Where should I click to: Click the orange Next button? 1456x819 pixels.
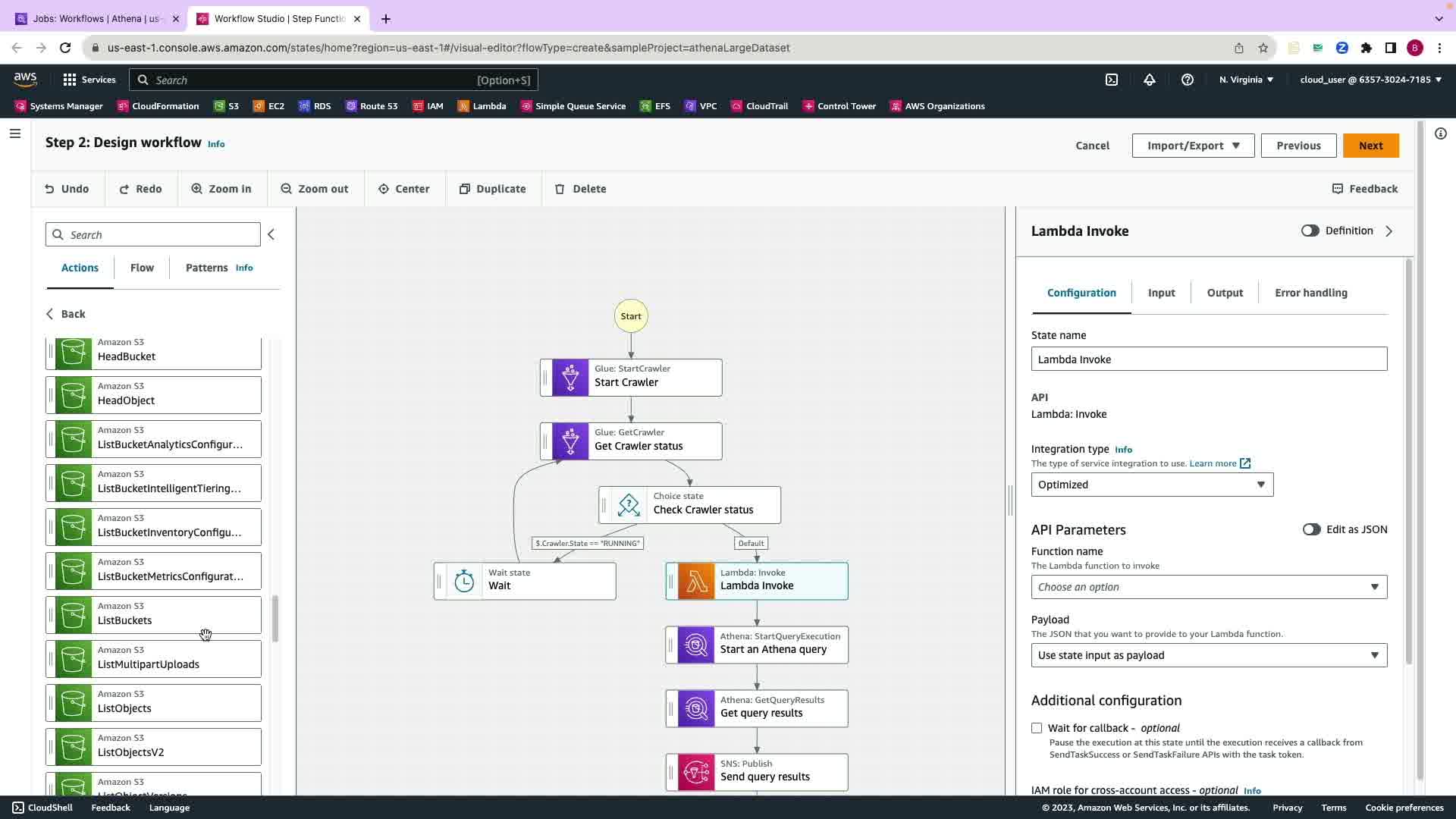click(1370, 146)
